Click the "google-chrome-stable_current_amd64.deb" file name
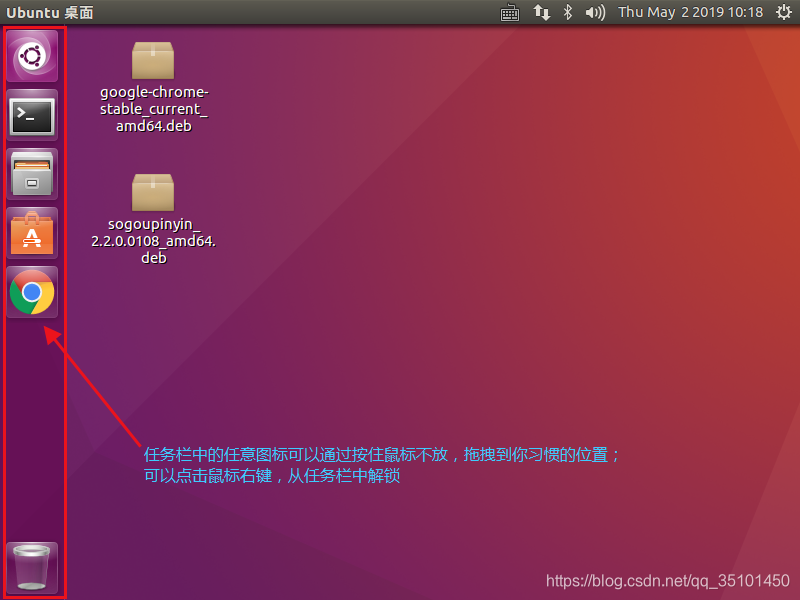 [x=154, y=109]
